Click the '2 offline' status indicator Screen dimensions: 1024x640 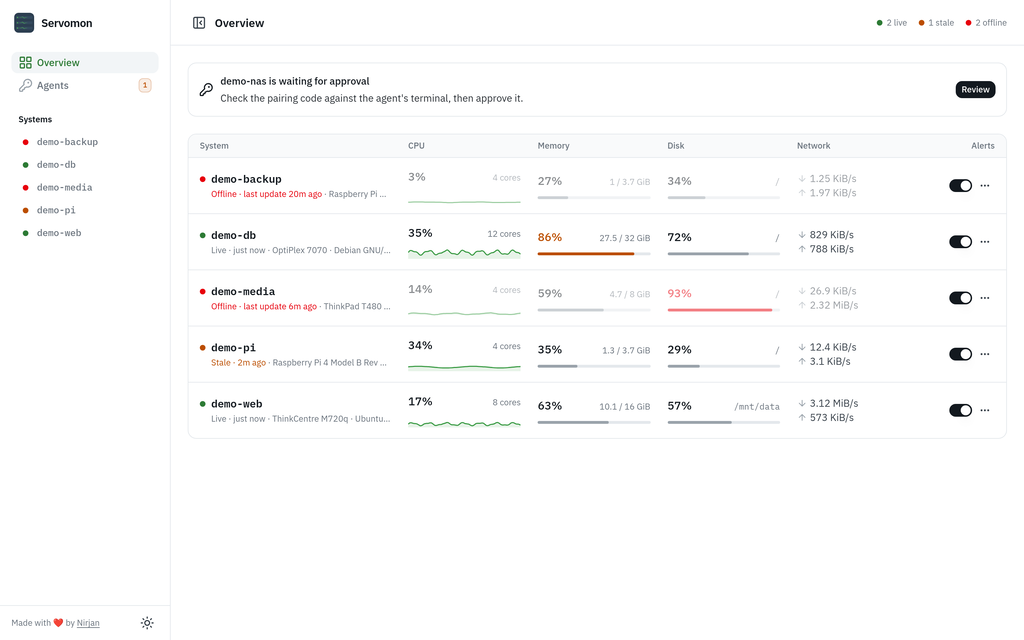pyautogui.click(x=986, y=23)
